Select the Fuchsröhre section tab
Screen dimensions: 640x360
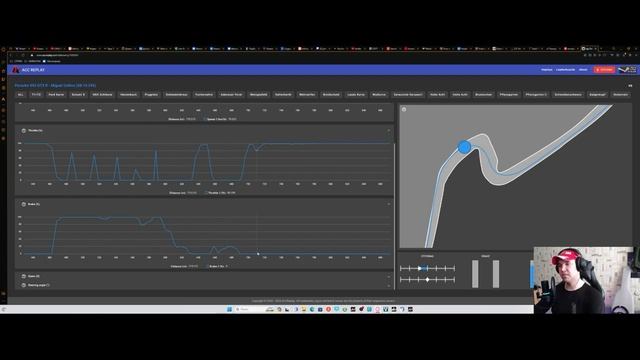[204, 94]
